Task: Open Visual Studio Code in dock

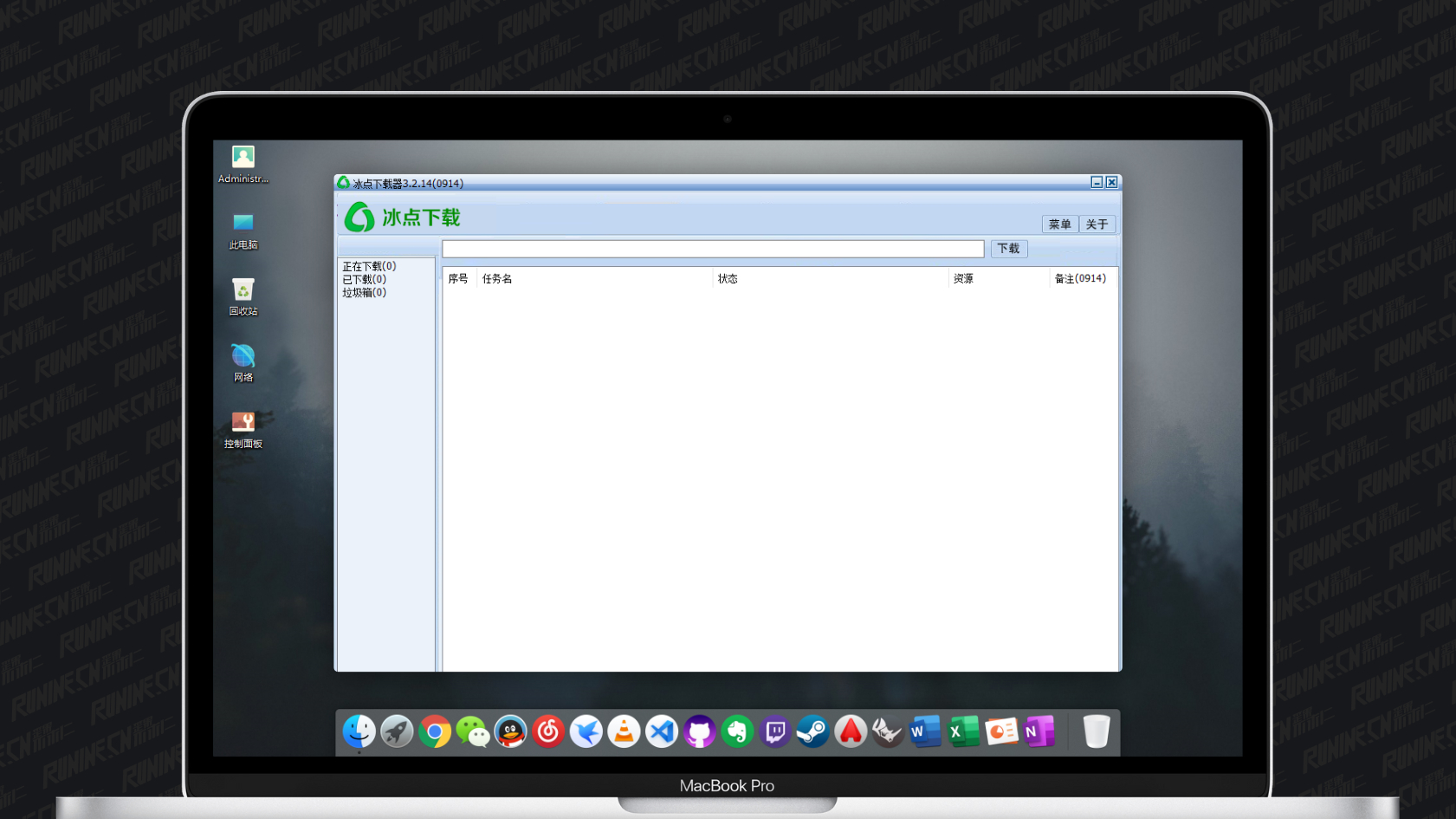Action: point(662,731)
